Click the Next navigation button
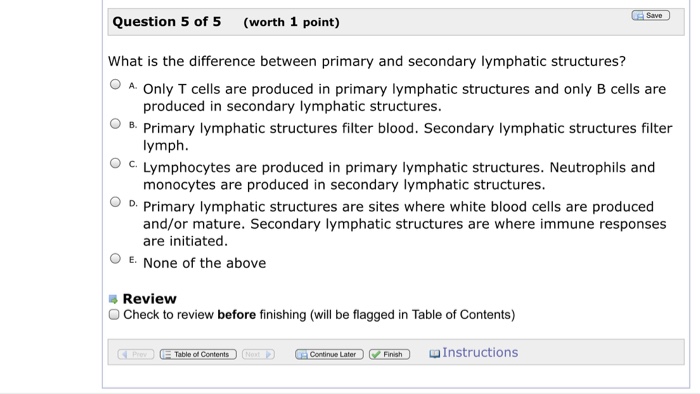The image size is (700, 394). click(x=258, y=354)
